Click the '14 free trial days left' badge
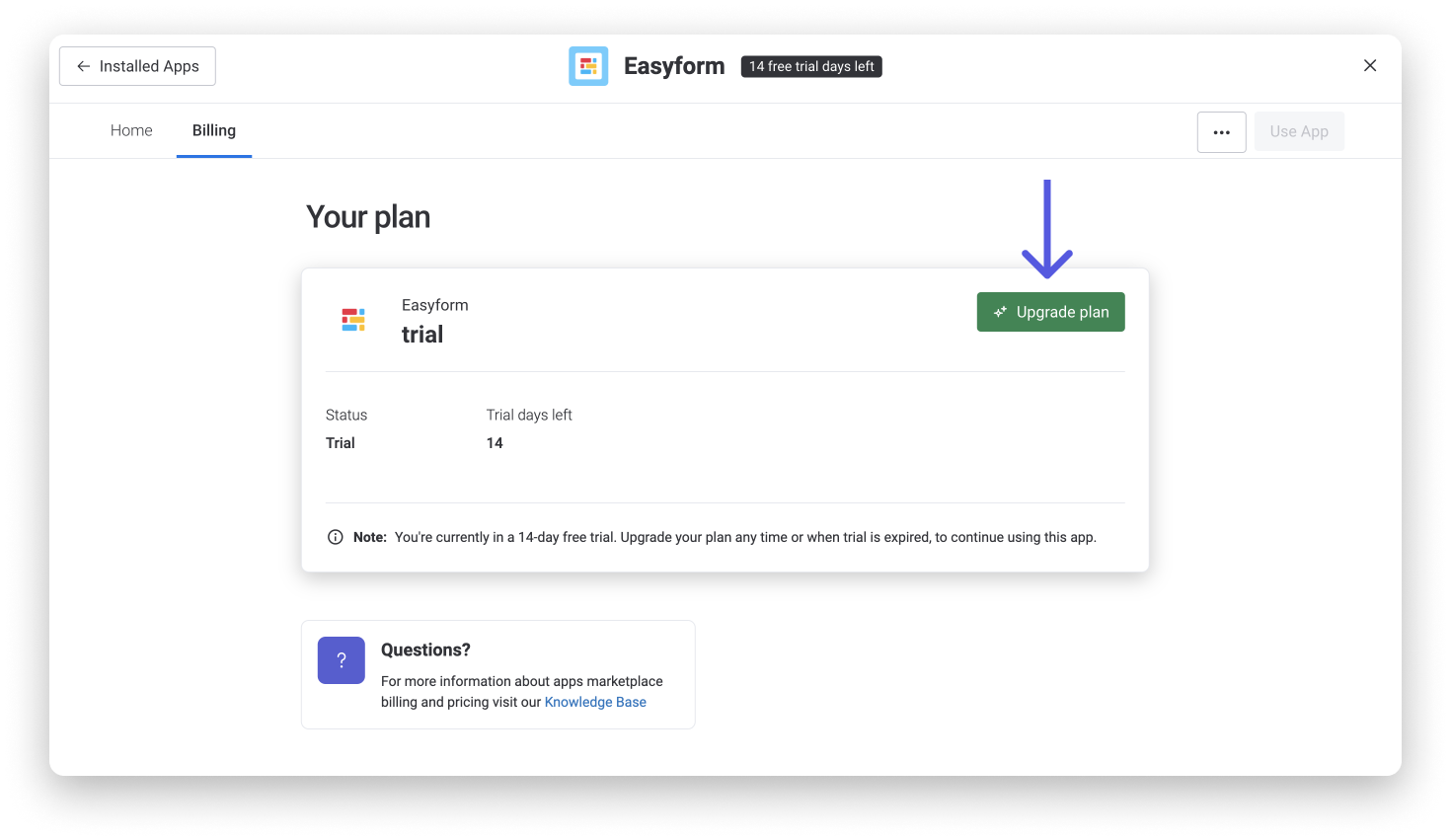Image resolution: width=1451 pixels, height=840 pixels. (x=811, y=66)
